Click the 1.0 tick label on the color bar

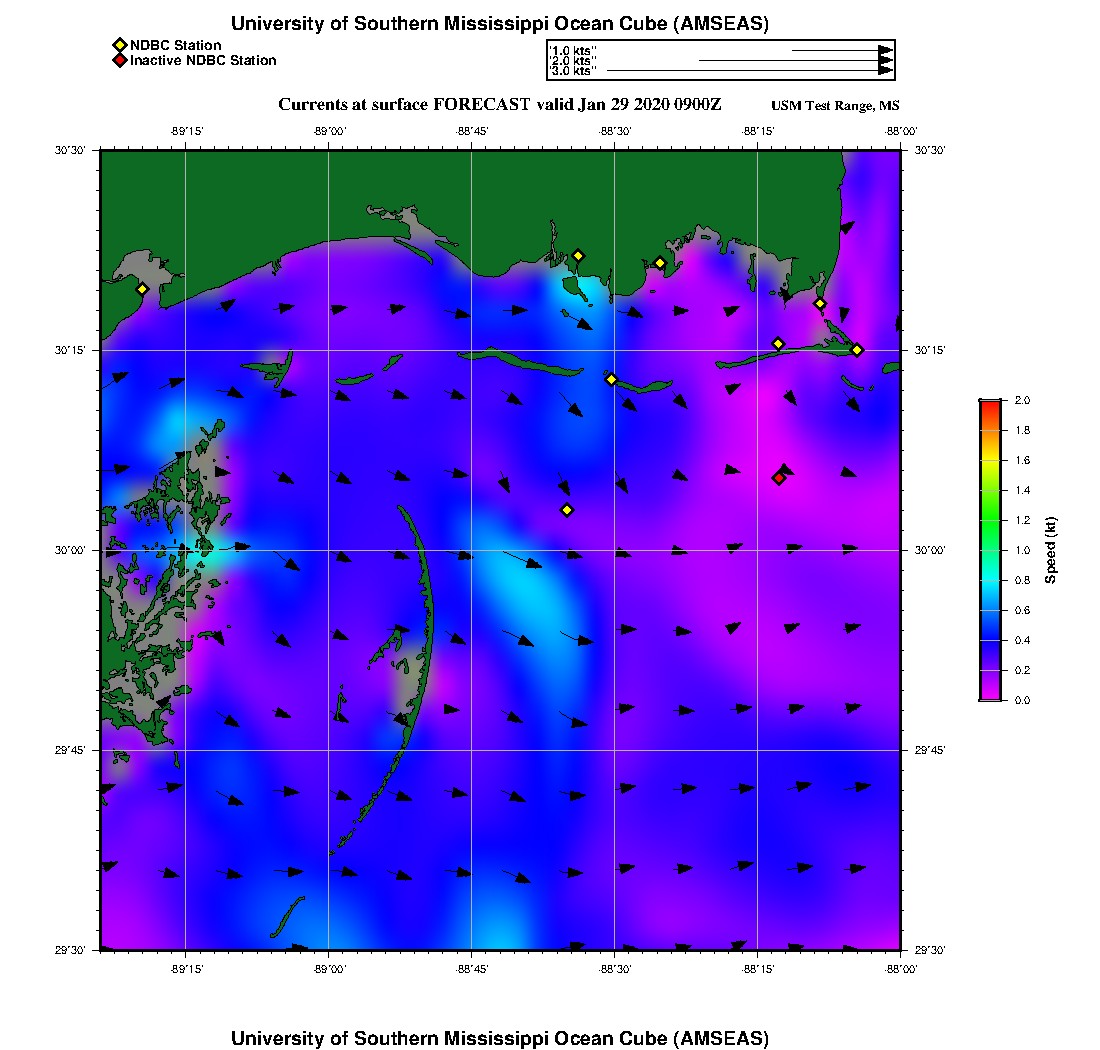1022,550
